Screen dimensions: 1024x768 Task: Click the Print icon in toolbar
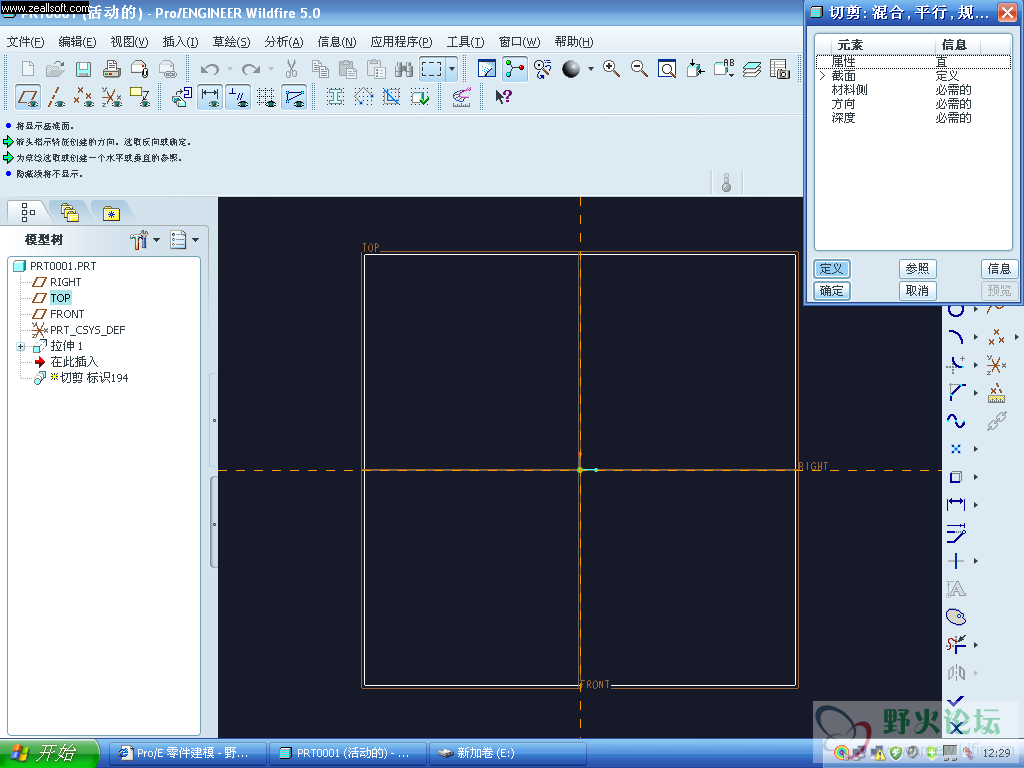pyautogui.click(x=111, y=69)
